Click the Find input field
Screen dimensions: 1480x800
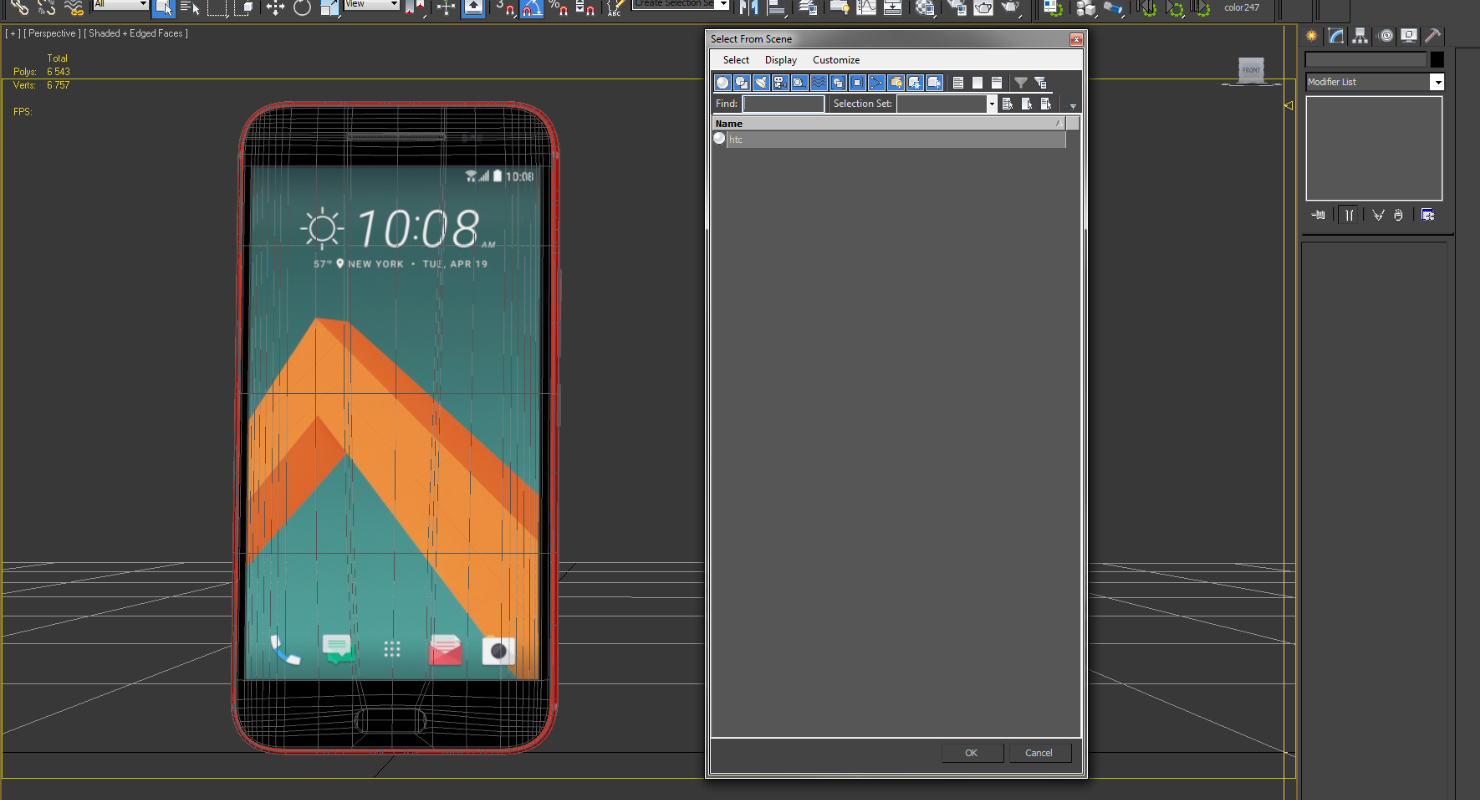coord(783,104)
